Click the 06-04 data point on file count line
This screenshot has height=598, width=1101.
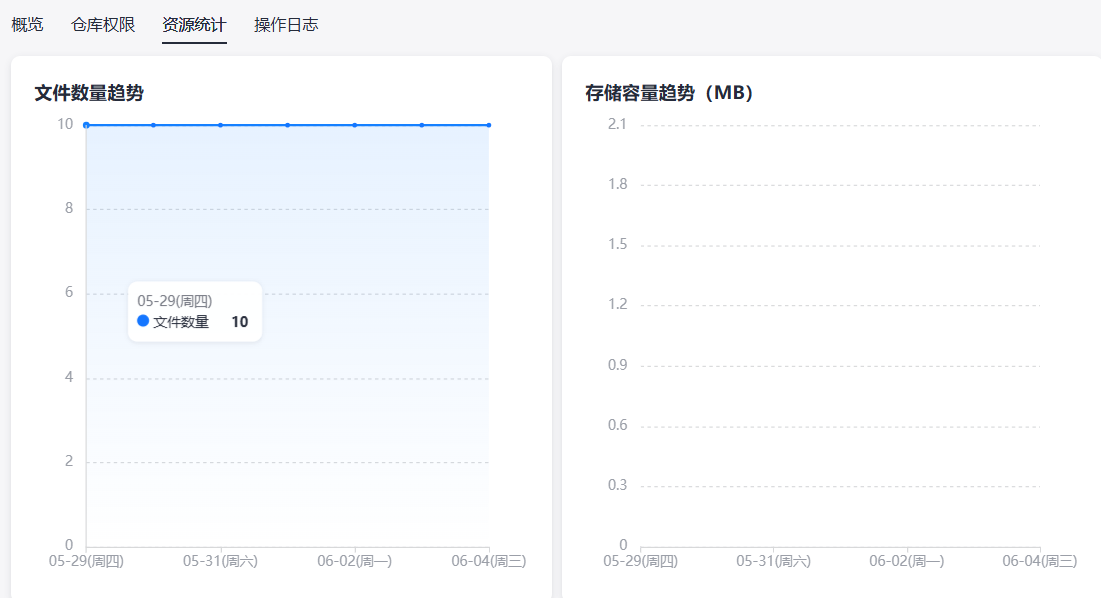point(489,125)
